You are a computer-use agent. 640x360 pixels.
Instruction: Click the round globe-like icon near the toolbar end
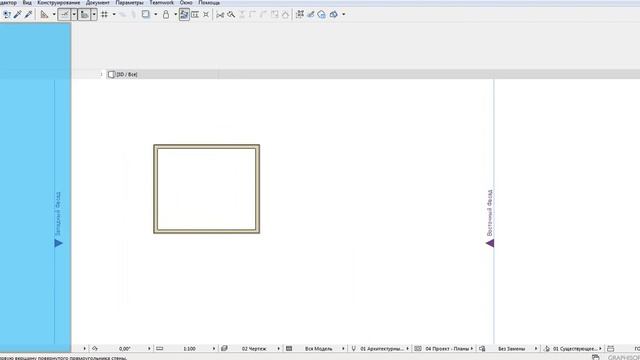click(x=322, y=15)
